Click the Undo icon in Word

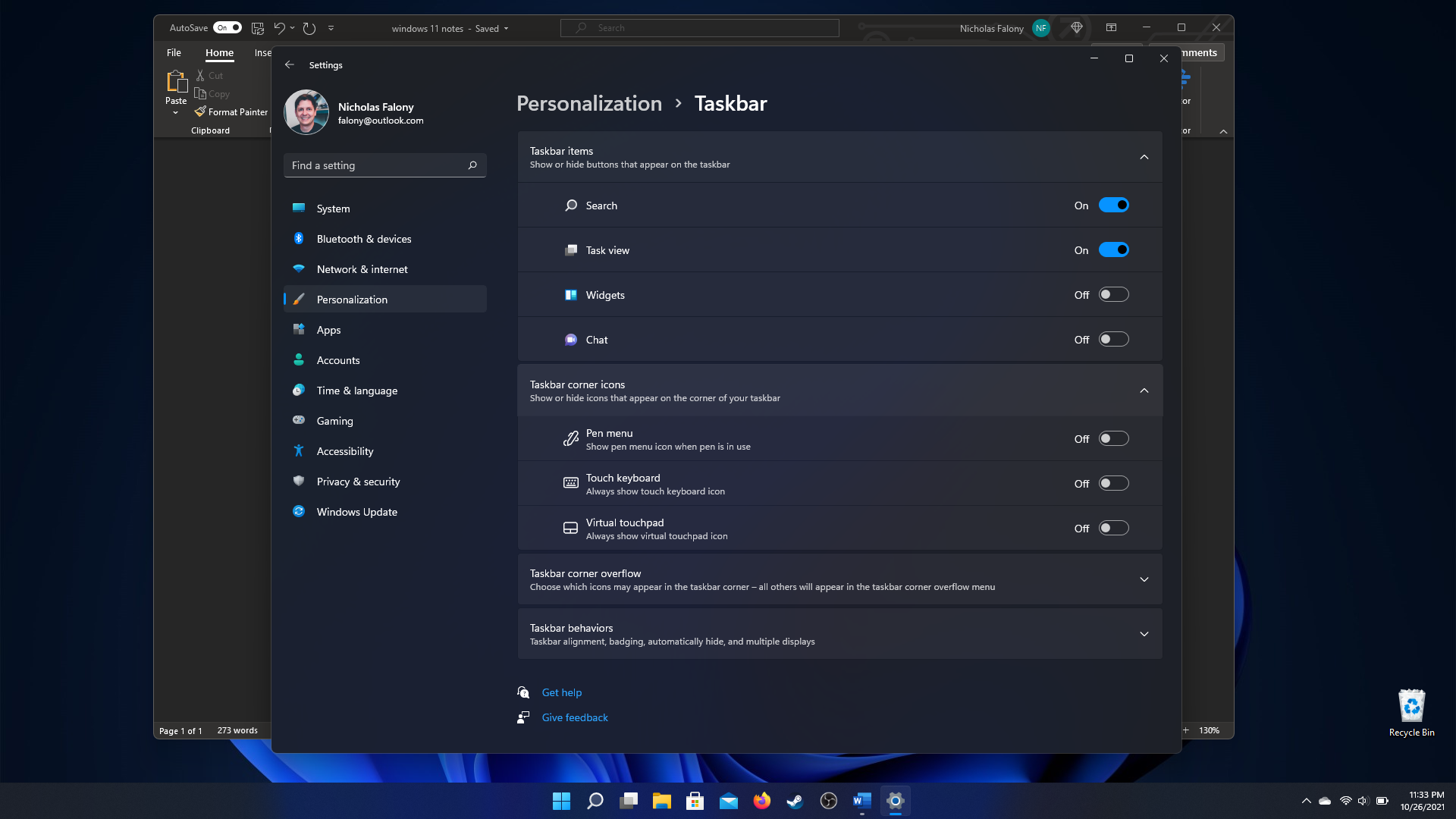click(279, 28)
